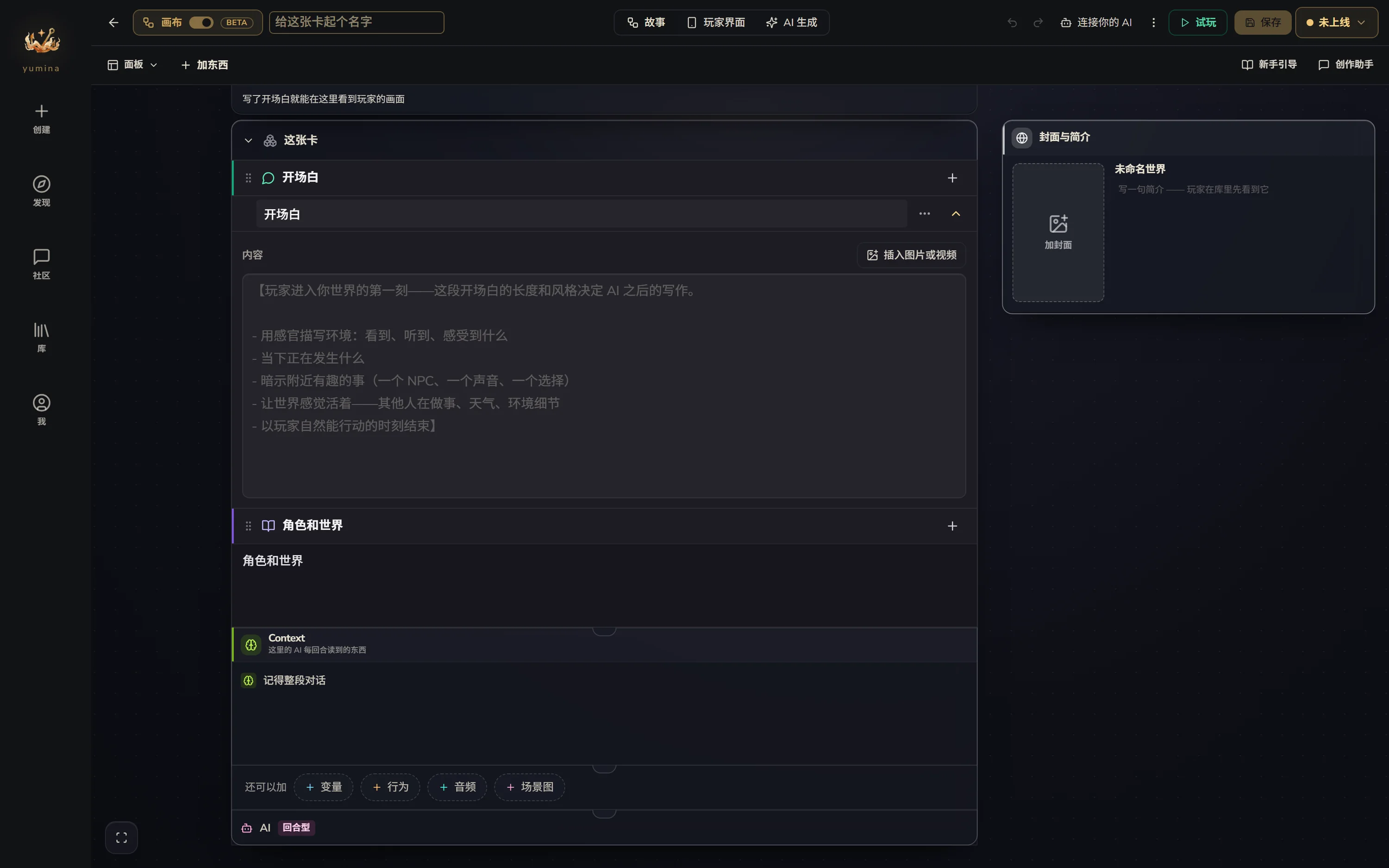Click the yumina logo

pyautogui.click(x=41, y=49)
